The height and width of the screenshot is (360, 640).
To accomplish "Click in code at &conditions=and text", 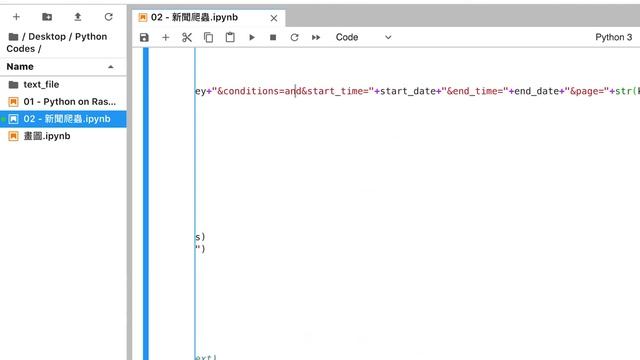I will [x=259, y=91].
